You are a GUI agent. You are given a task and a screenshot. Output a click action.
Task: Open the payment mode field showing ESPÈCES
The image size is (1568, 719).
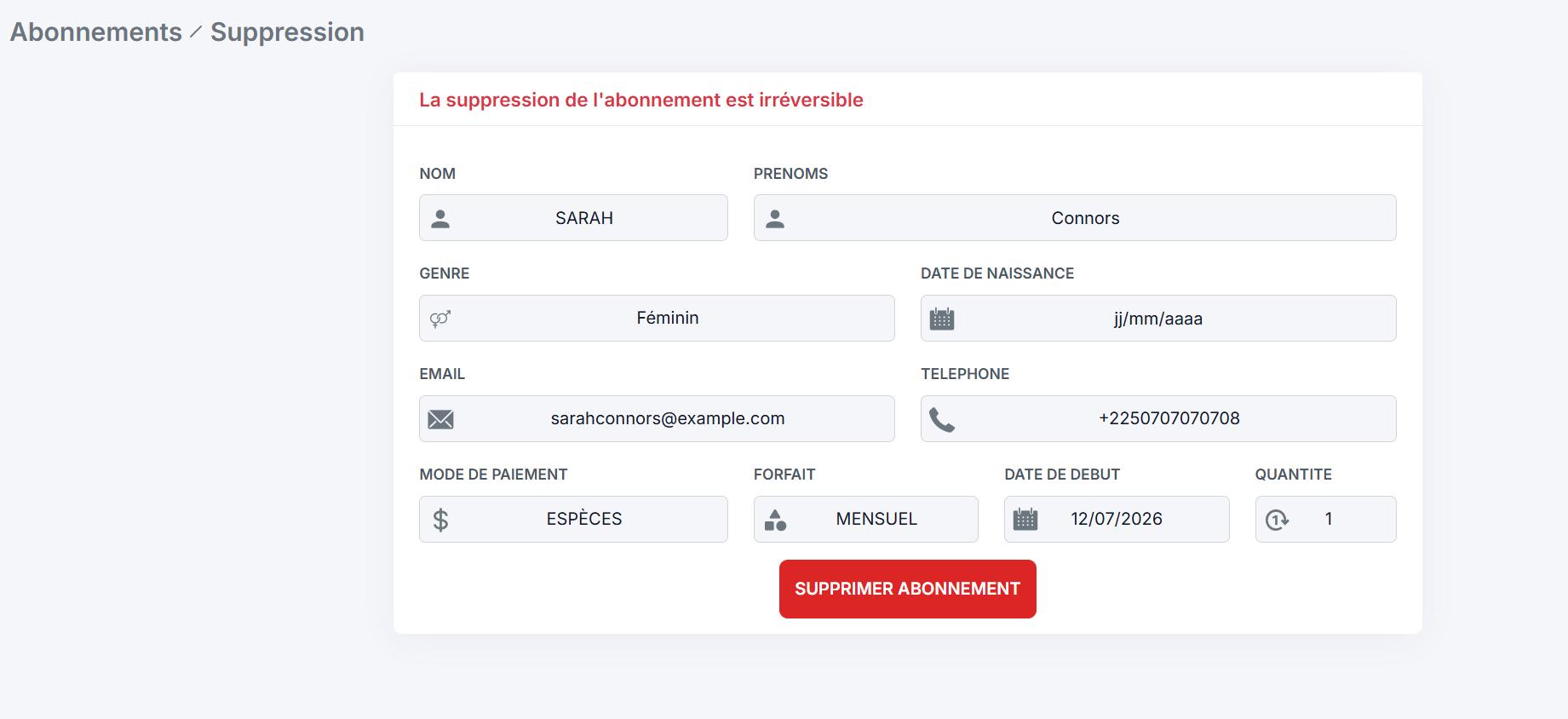point(574,520)
